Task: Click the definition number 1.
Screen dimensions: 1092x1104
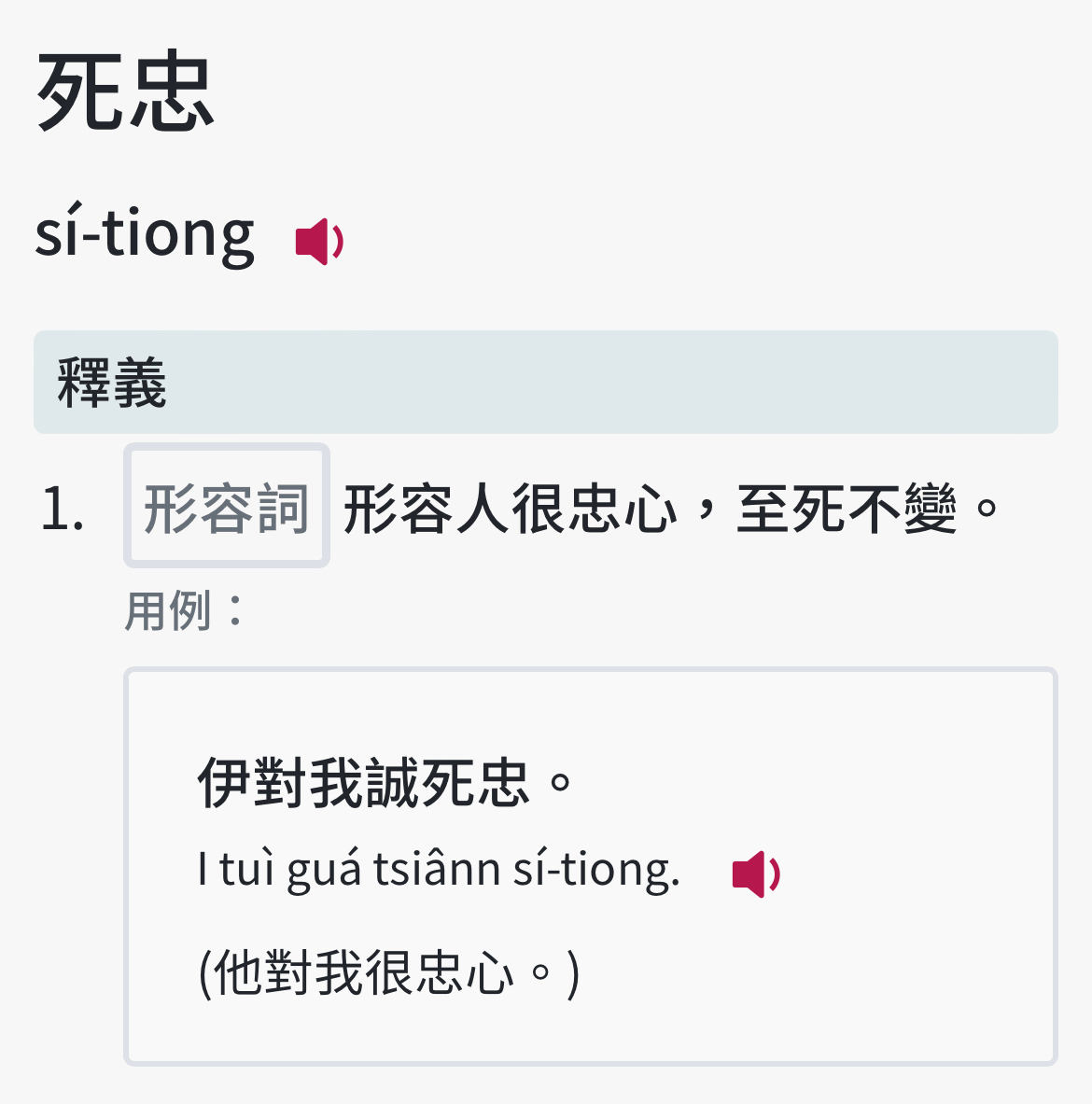Action: pos(63,509)
